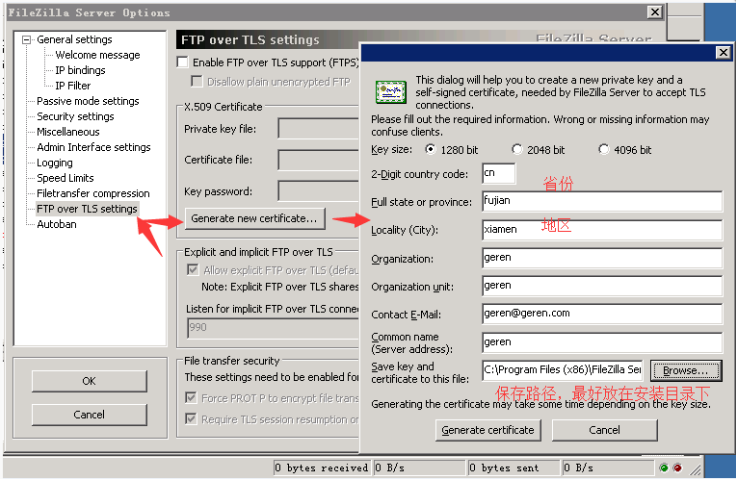Click the Locality (City) field
The image size is (736, 479).
pos(602,230)
